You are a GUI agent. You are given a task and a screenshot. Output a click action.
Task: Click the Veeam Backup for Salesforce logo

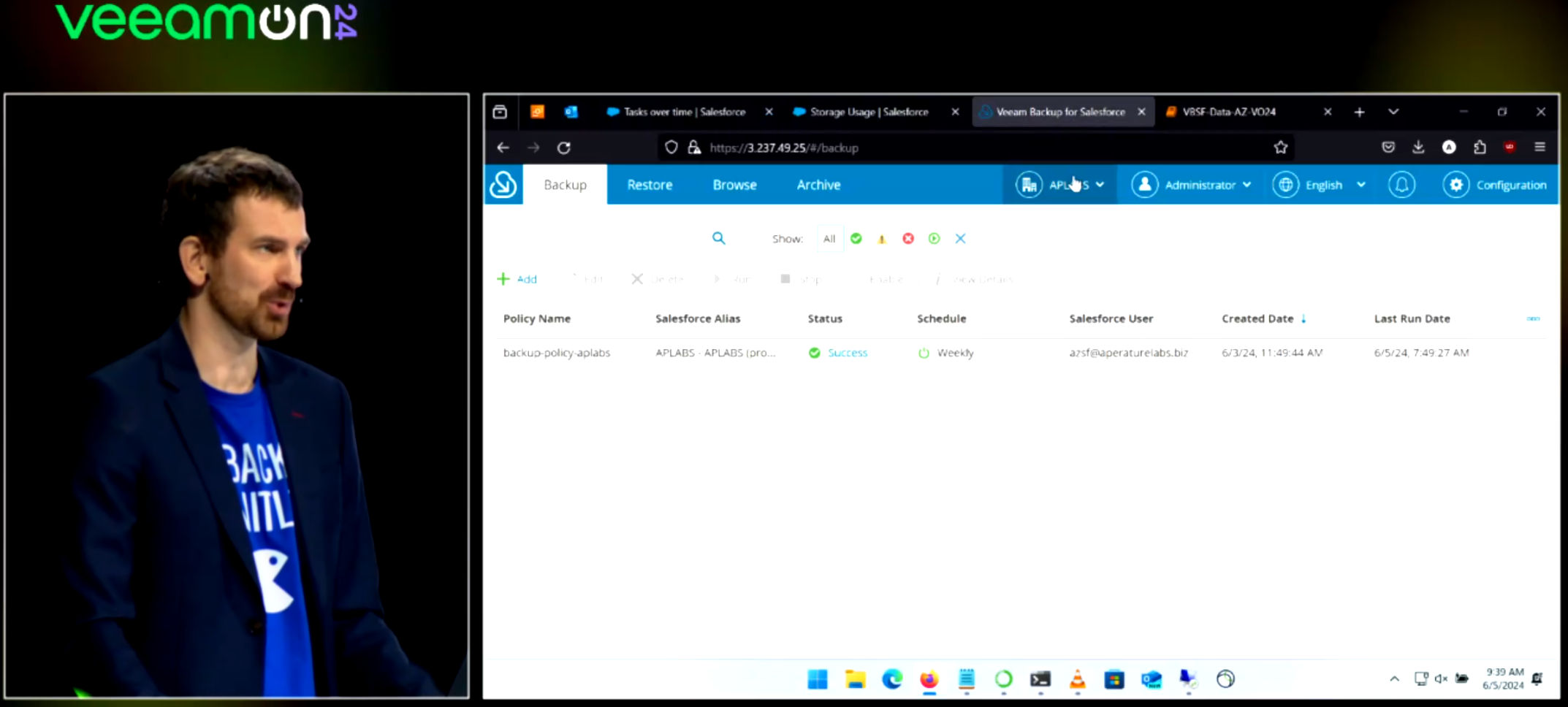503,185
